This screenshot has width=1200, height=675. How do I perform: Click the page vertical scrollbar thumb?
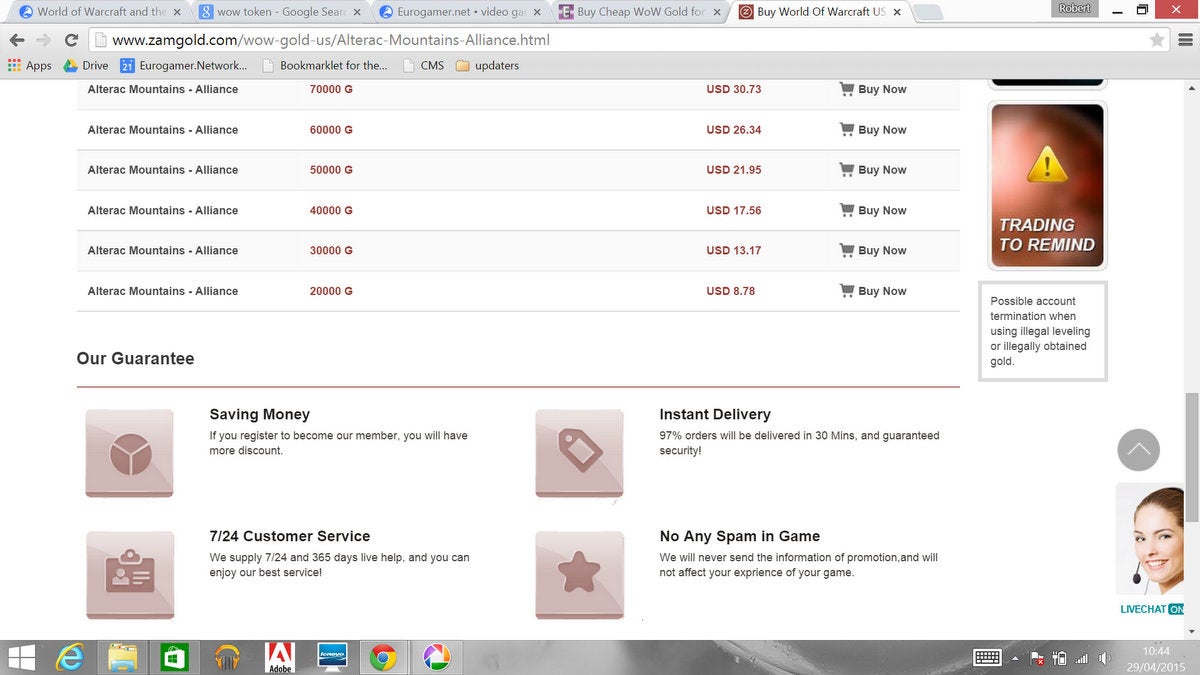click(x=1192, y=457)
